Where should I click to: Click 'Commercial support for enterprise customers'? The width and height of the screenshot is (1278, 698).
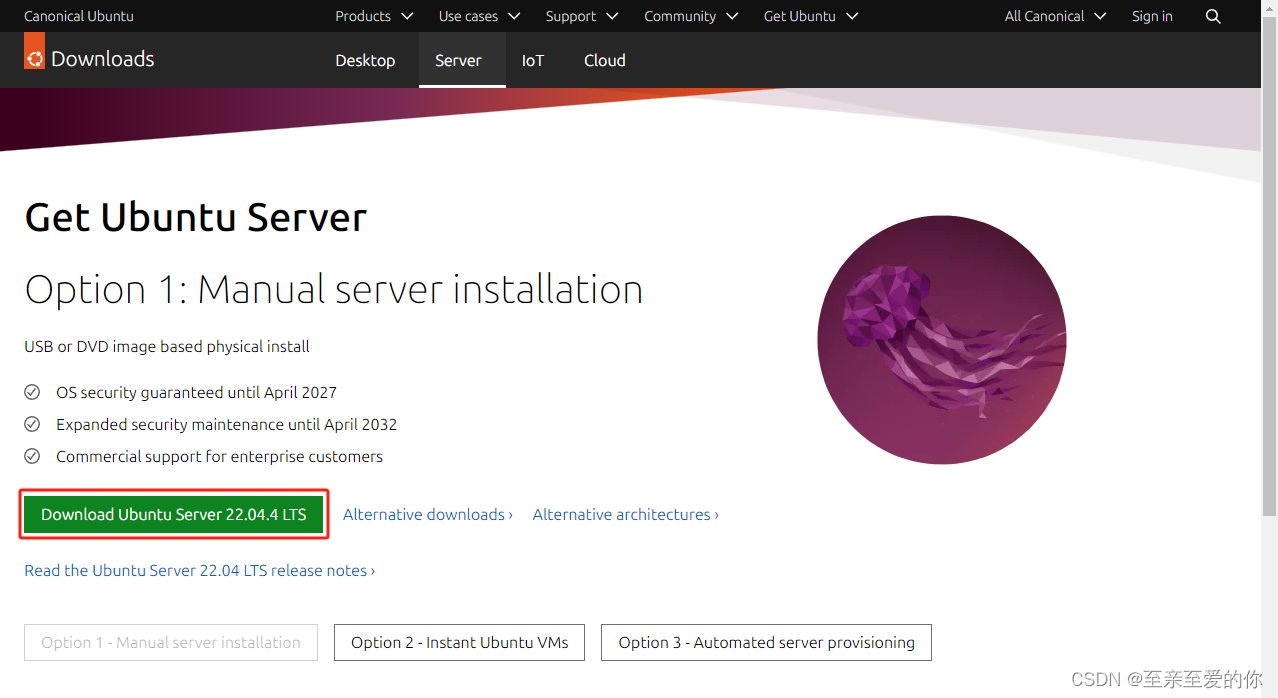(219, 457)
